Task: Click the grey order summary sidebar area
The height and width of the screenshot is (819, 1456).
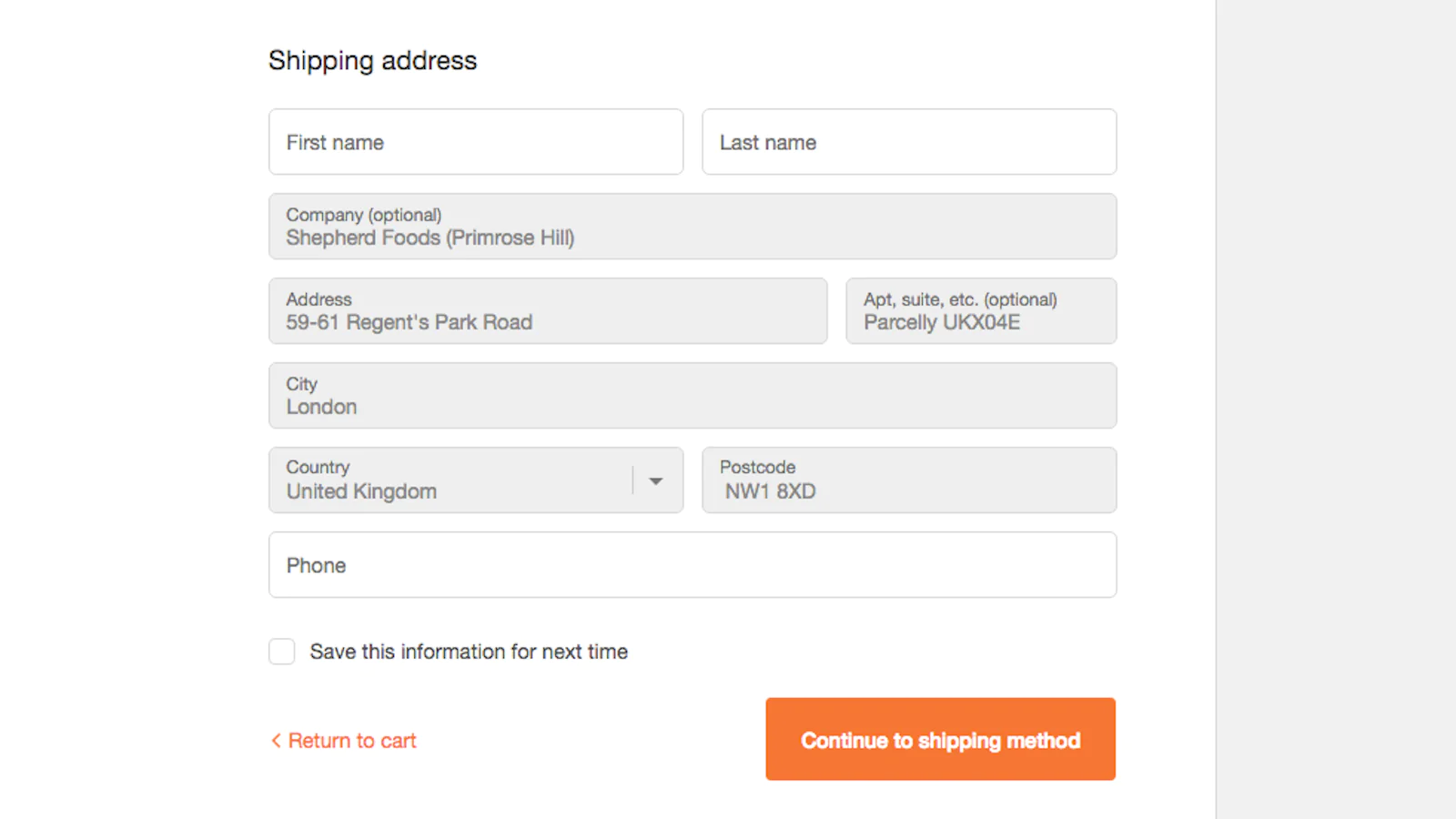Action: pyautogui.click(x=1336, y=409)
